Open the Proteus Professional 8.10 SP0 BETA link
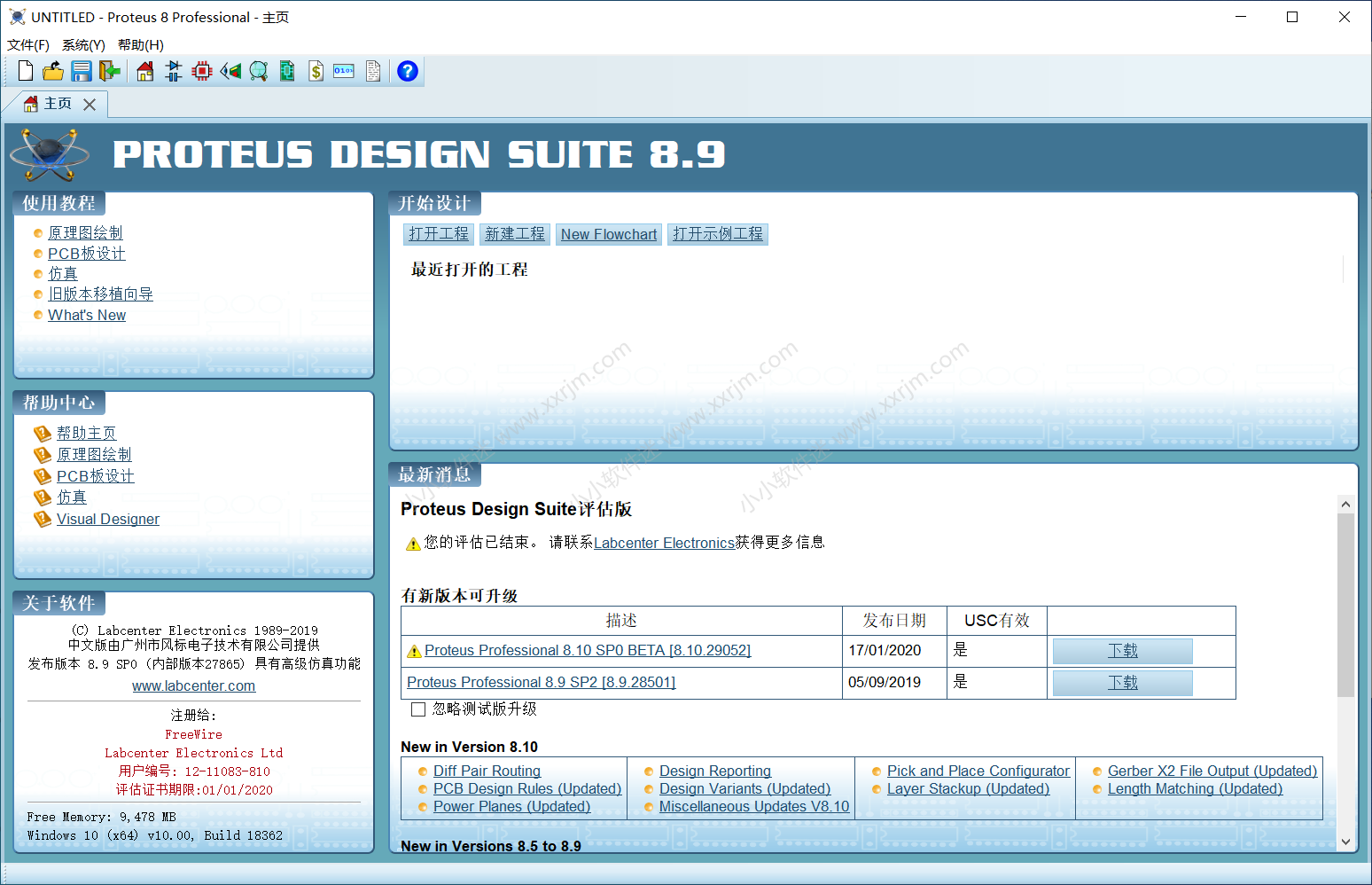 point(588,650)
